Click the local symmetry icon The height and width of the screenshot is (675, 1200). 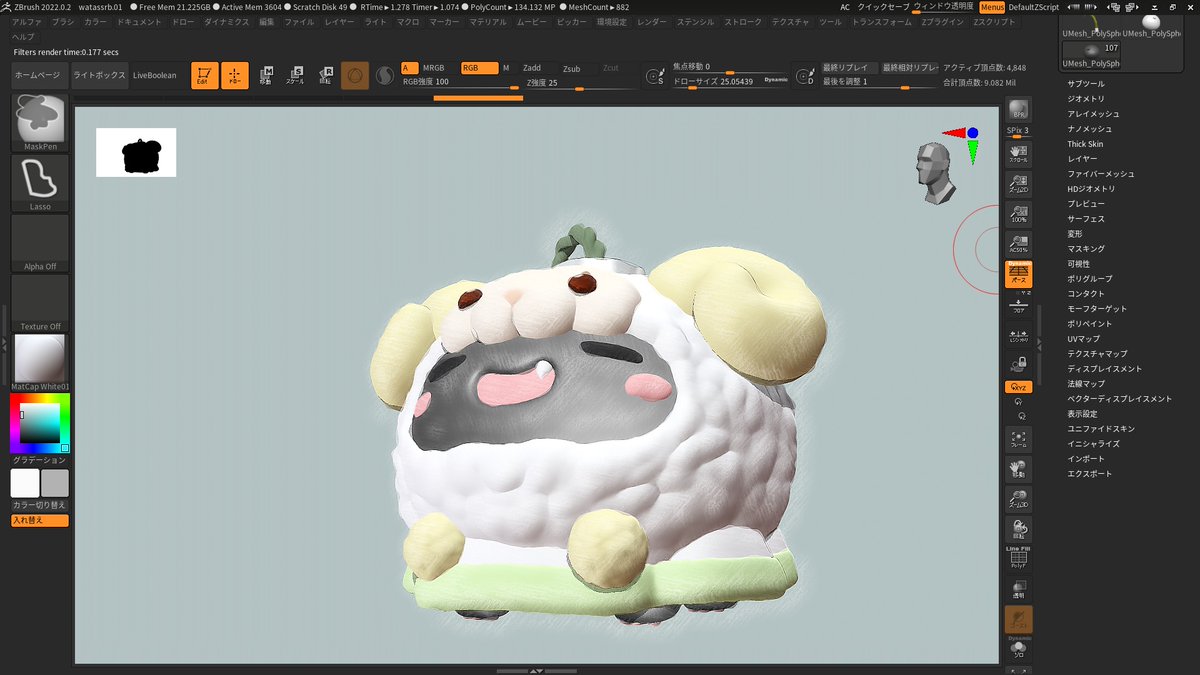click(1018, 337)
